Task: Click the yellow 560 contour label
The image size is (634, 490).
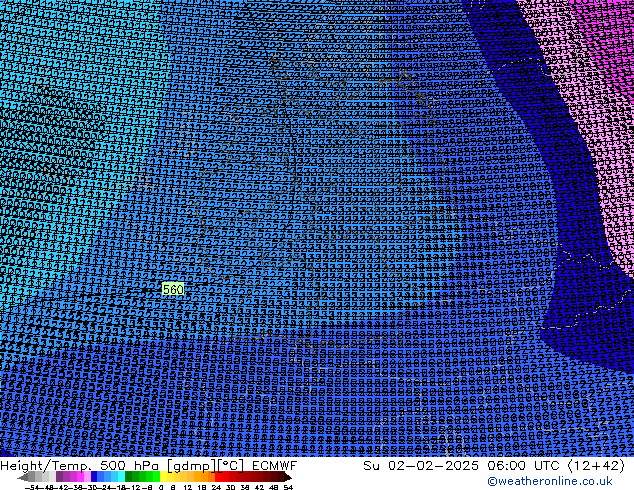Action: 173,289
